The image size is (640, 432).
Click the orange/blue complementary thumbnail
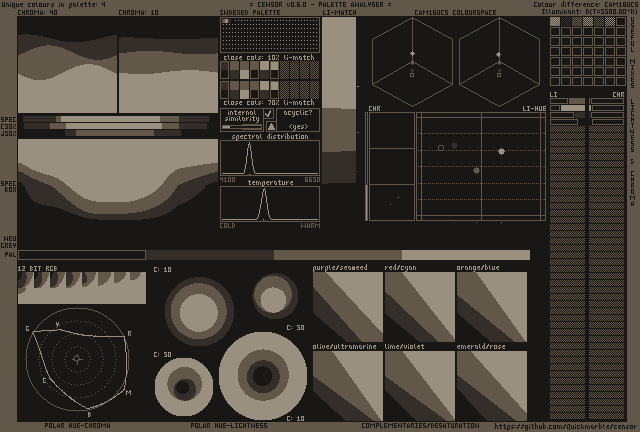pos(492,307)
